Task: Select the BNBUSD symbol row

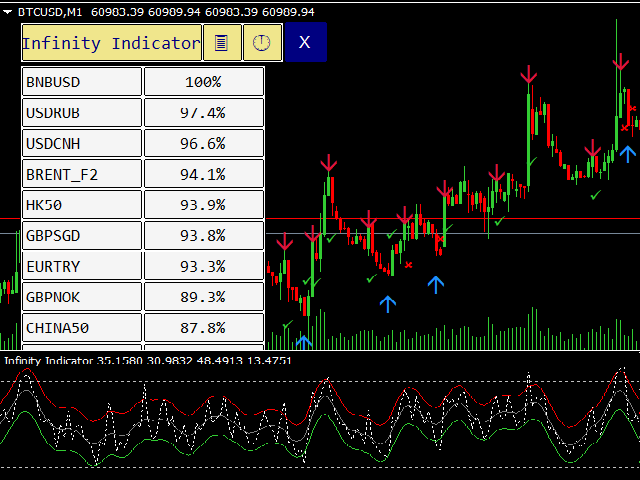Action: coord(82,82)
